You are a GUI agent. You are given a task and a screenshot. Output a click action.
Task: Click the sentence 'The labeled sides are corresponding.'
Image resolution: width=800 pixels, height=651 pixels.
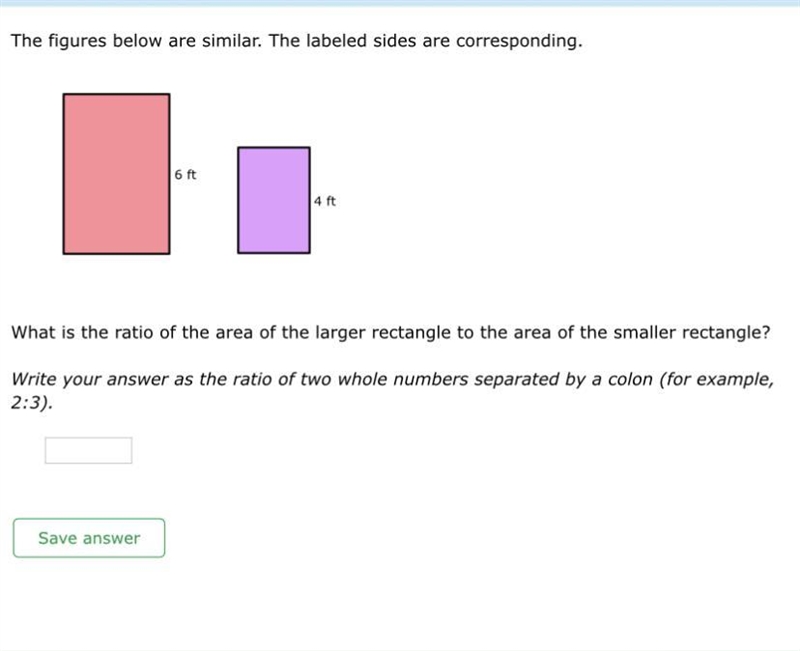coord(426,41)
